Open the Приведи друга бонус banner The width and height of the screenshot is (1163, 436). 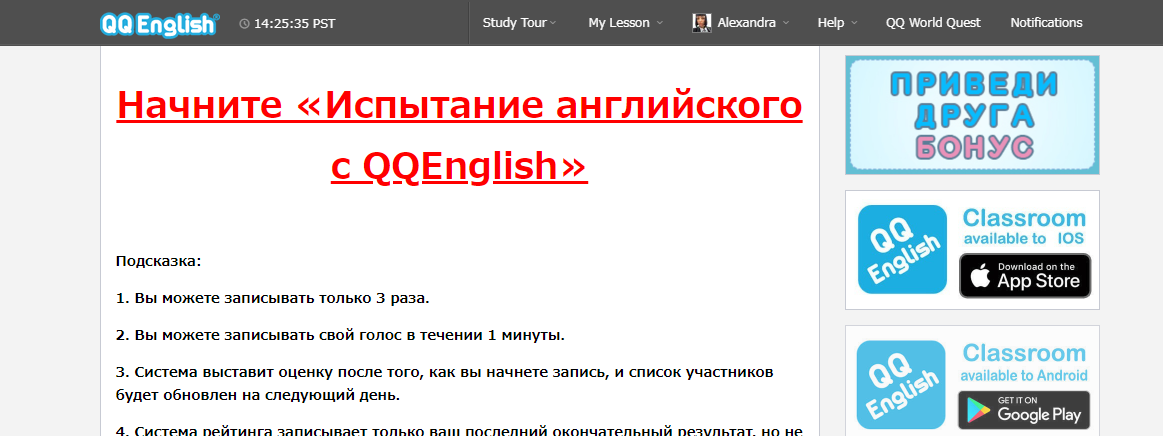(x=972, y=115)
